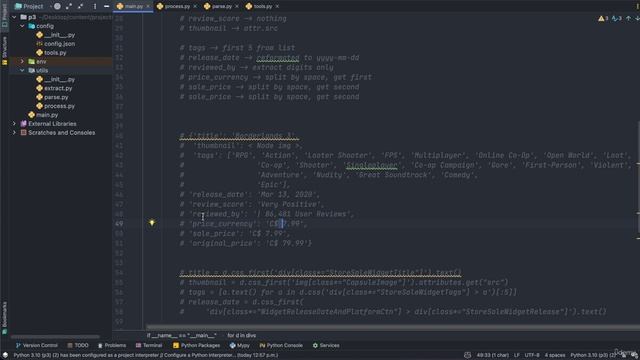Select config.json in project tree
This screenshot has width=640, height=360.
pyautogui.click(x=59, y=44)
